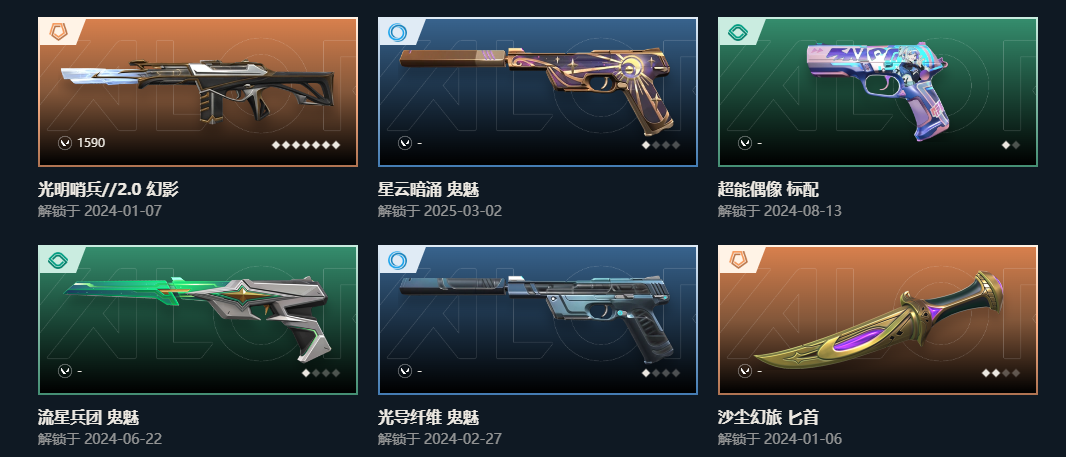Select the 光明哨兵//2.0 幻影 rifle image
Screen dimensions: 1066x457
pyautogui.click(x=197, y=90)
